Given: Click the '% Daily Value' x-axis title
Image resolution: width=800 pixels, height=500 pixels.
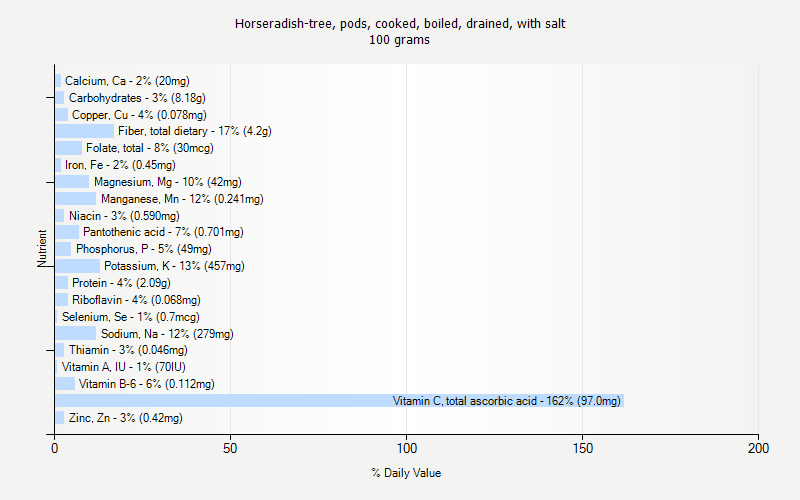Looking at the screenshot, I should (x=406, y=473).
